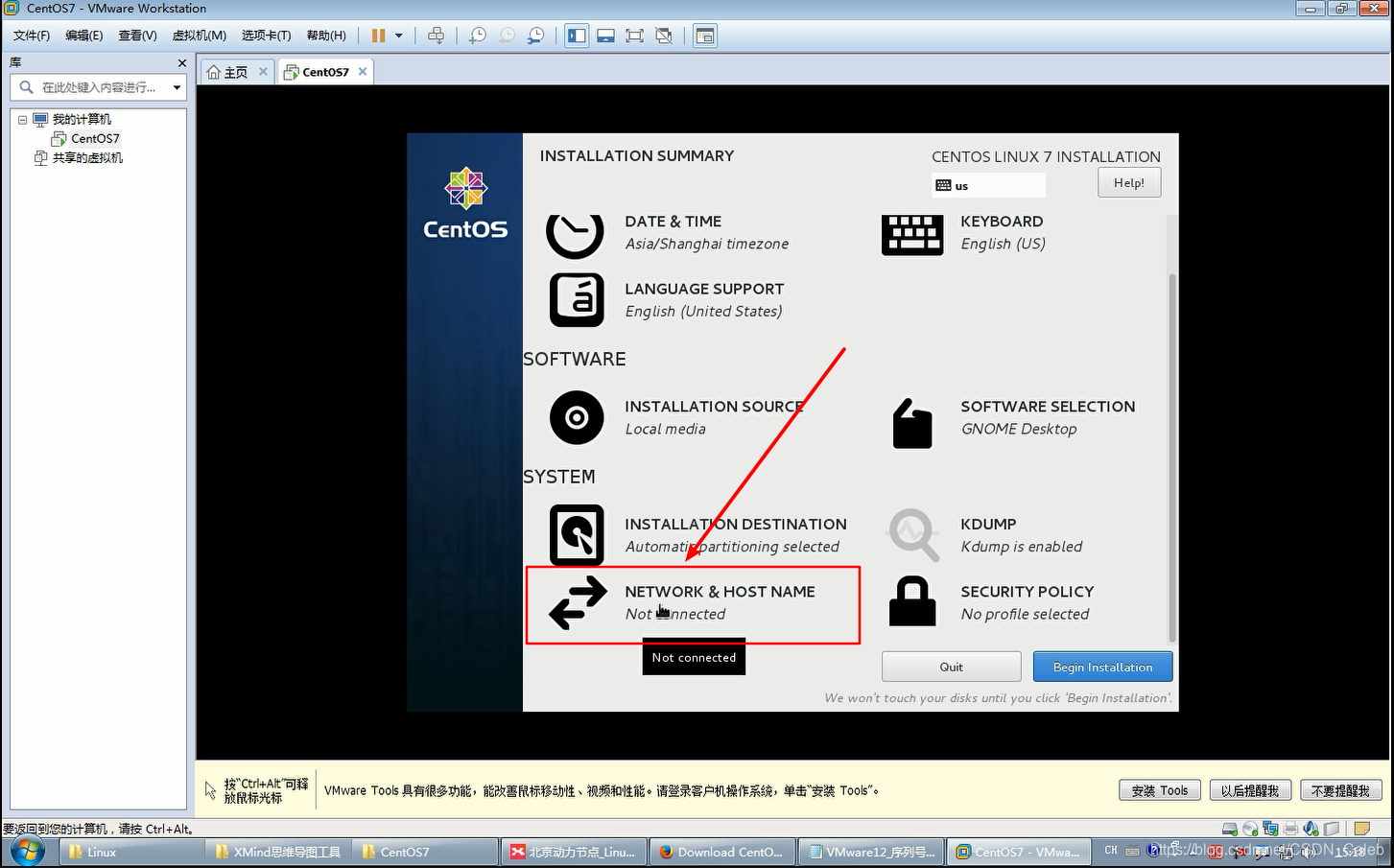
Task: Open the 帮助(H) menu
Action: [x=326, y=35]
